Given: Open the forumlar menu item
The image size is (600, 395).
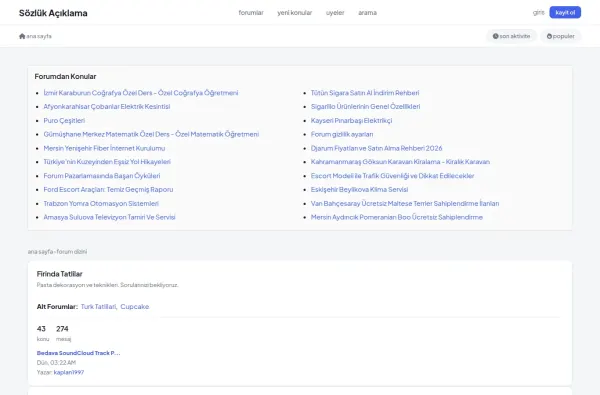Looking at the screenshot, I should click(x=251, y=13).
